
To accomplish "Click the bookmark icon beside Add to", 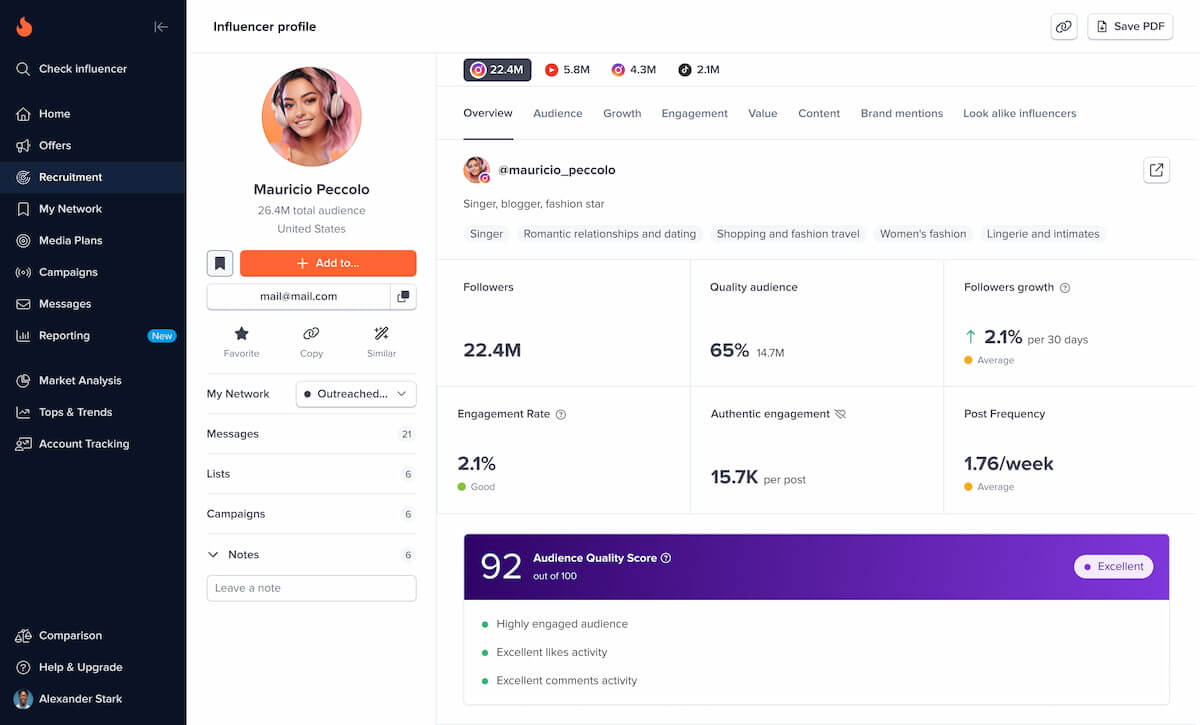I will coord(220,263).
